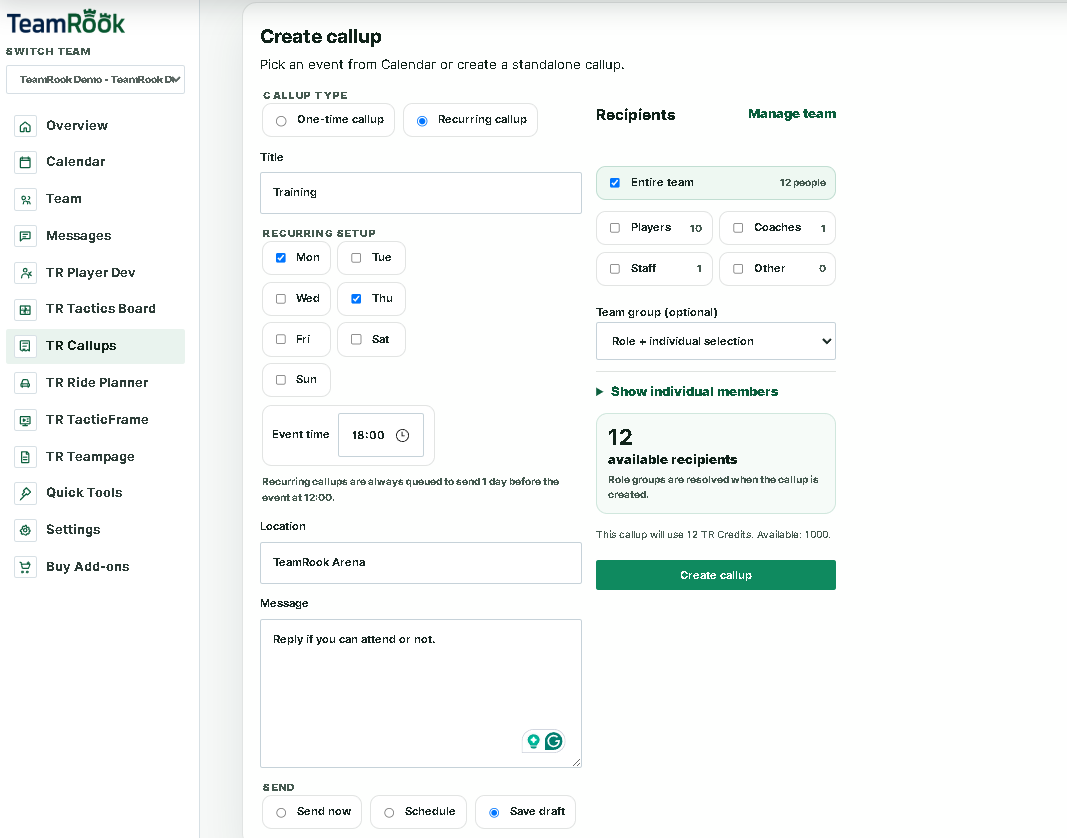
Task: Check the Staff recipients checkbox
Action: 615,269
